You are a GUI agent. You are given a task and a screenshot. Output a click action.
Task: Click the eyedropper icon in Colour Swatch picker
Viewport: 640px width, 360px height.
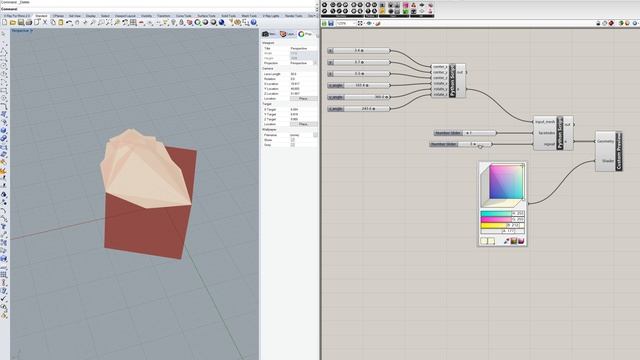[507, 241]
